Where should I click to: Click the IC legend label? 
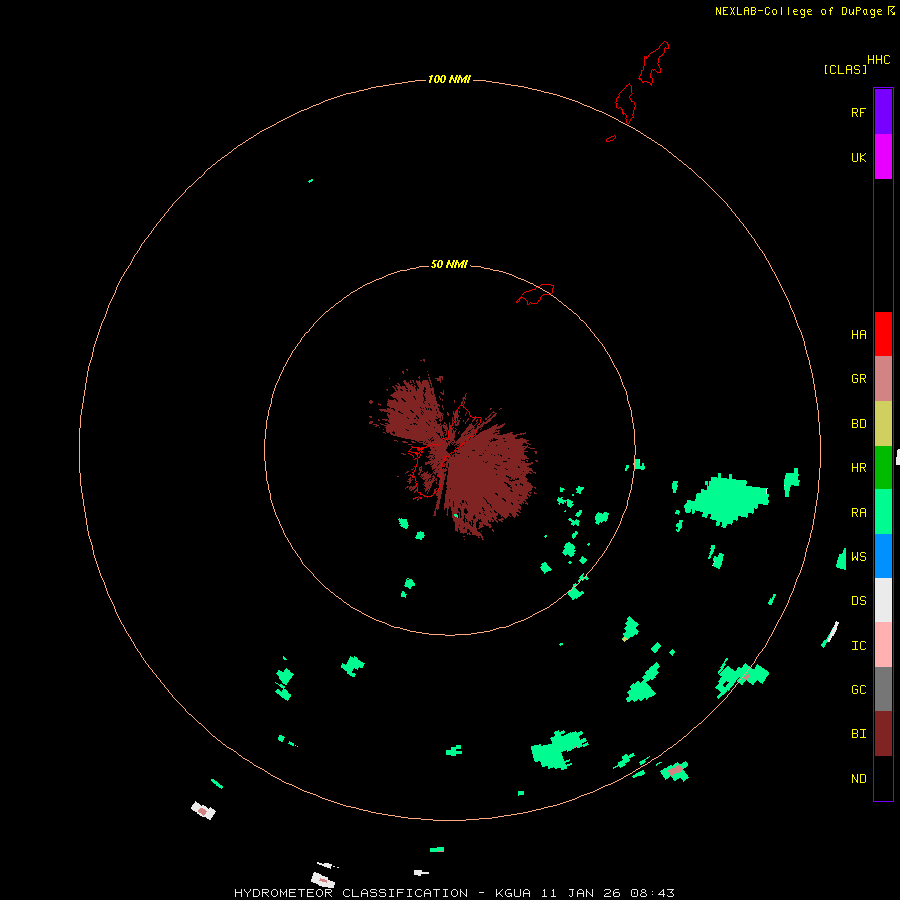858,646
